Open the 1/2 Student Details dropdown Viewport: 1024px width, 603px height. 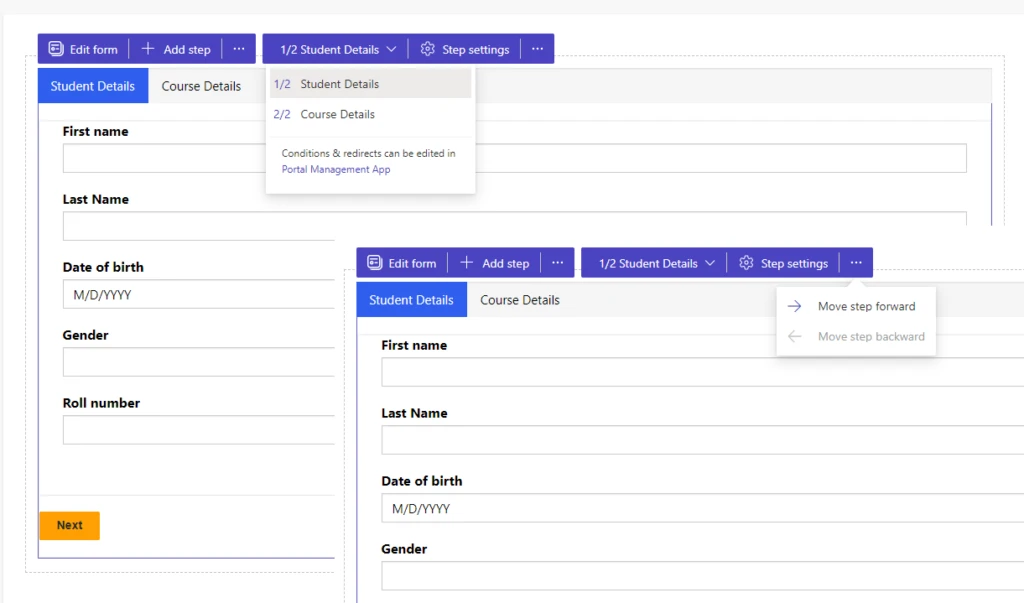(x=334, y=48)
